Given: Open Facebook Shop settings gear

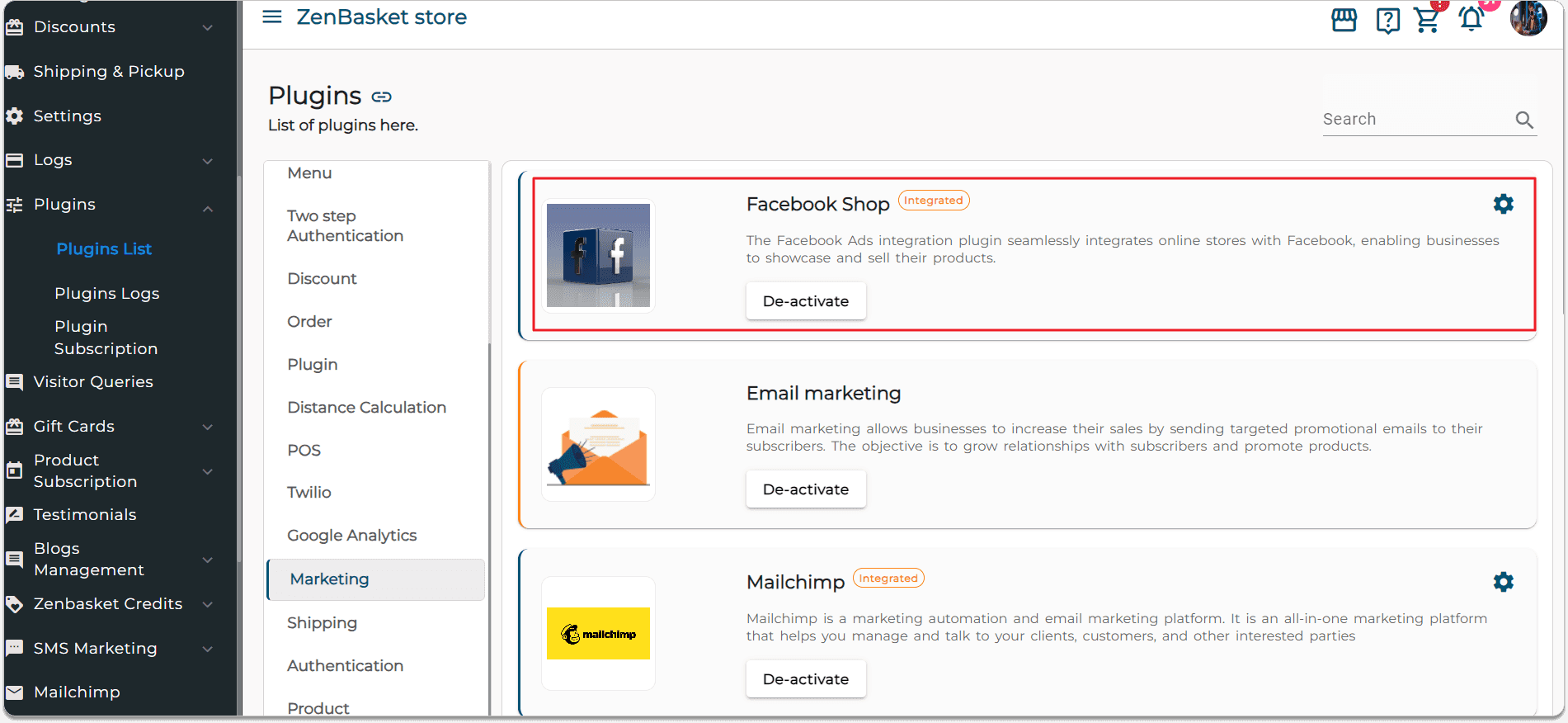Looking at the screenshot, I should (x=1503, y=204).
